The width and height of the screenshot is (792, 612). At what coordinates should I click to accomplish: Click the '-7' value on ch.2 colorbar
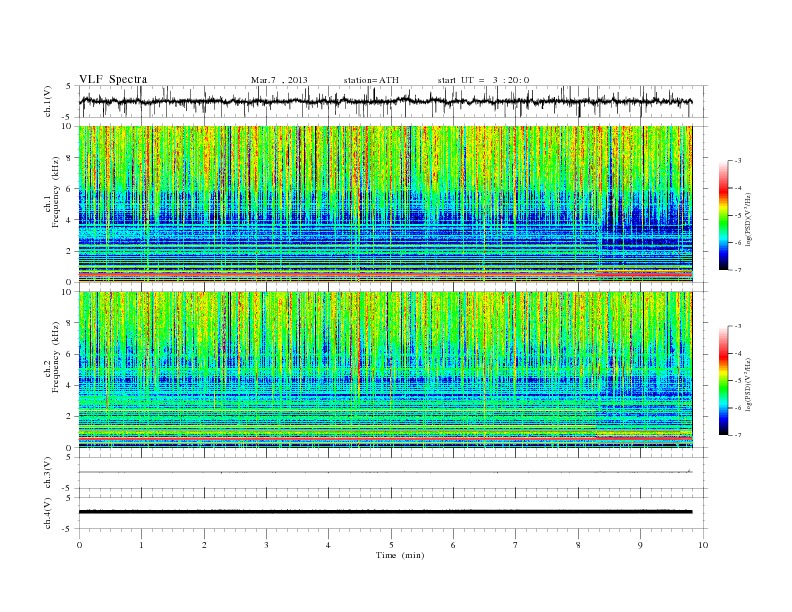point(737,435)
